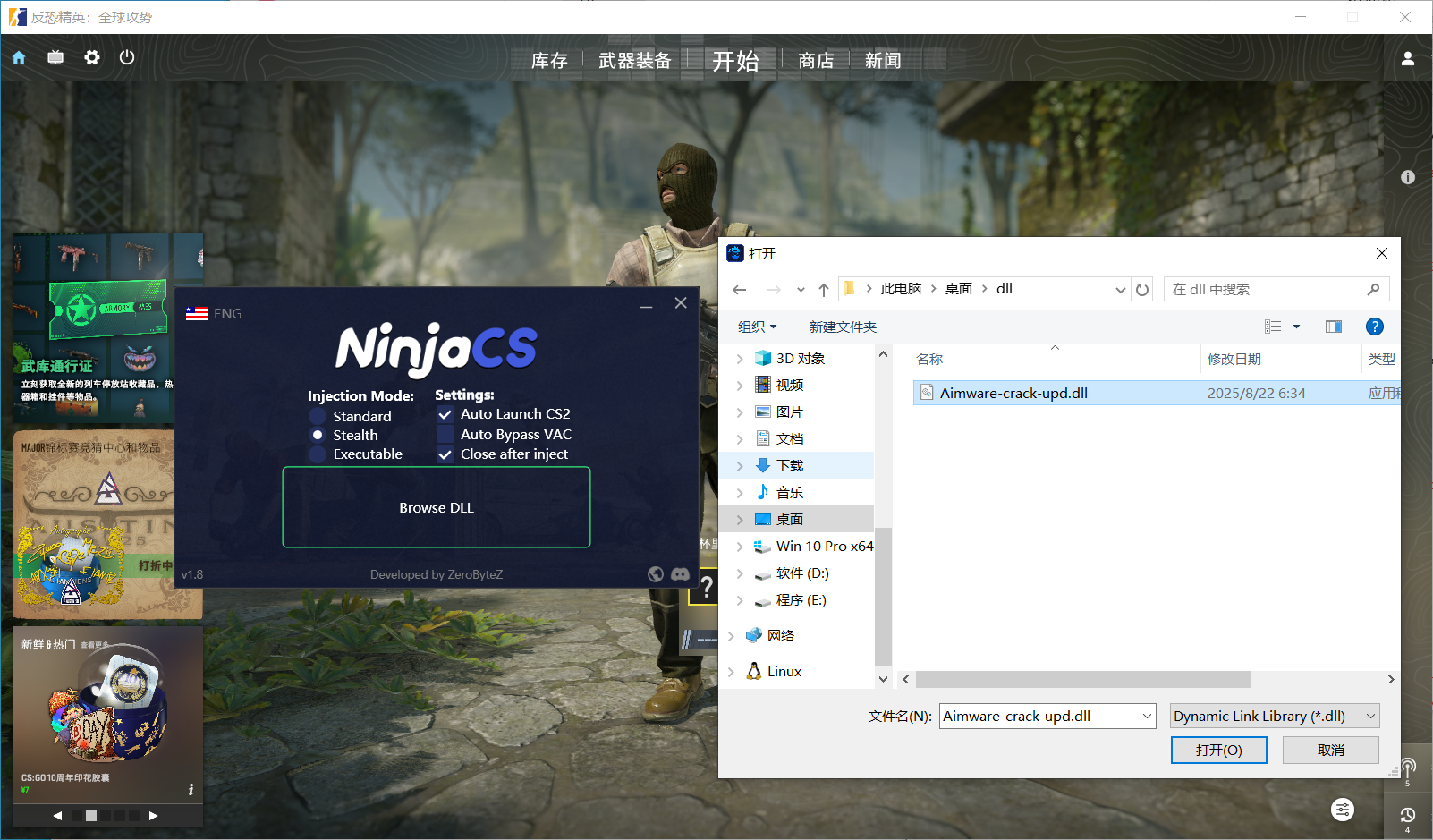Click the CS2 home icon
1433x840 pixels.
click(19, 58)
